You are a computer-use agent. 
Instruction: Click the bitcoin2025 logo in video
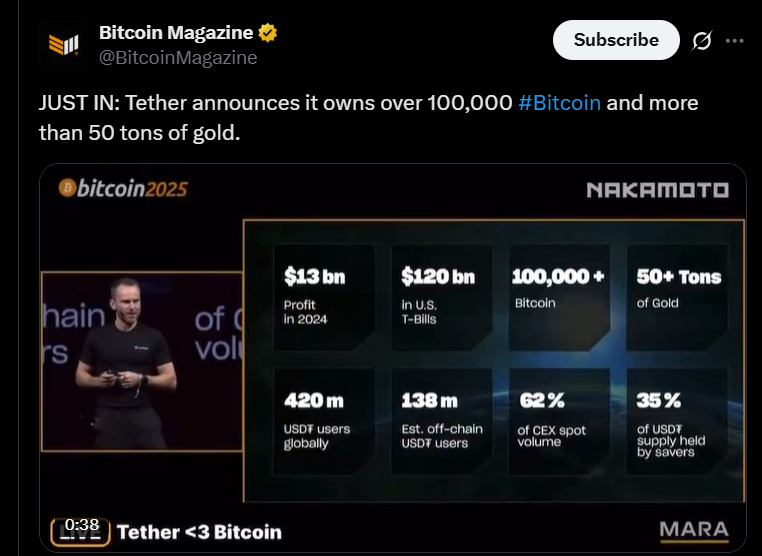pyautogui.click(x=123, y=189)
